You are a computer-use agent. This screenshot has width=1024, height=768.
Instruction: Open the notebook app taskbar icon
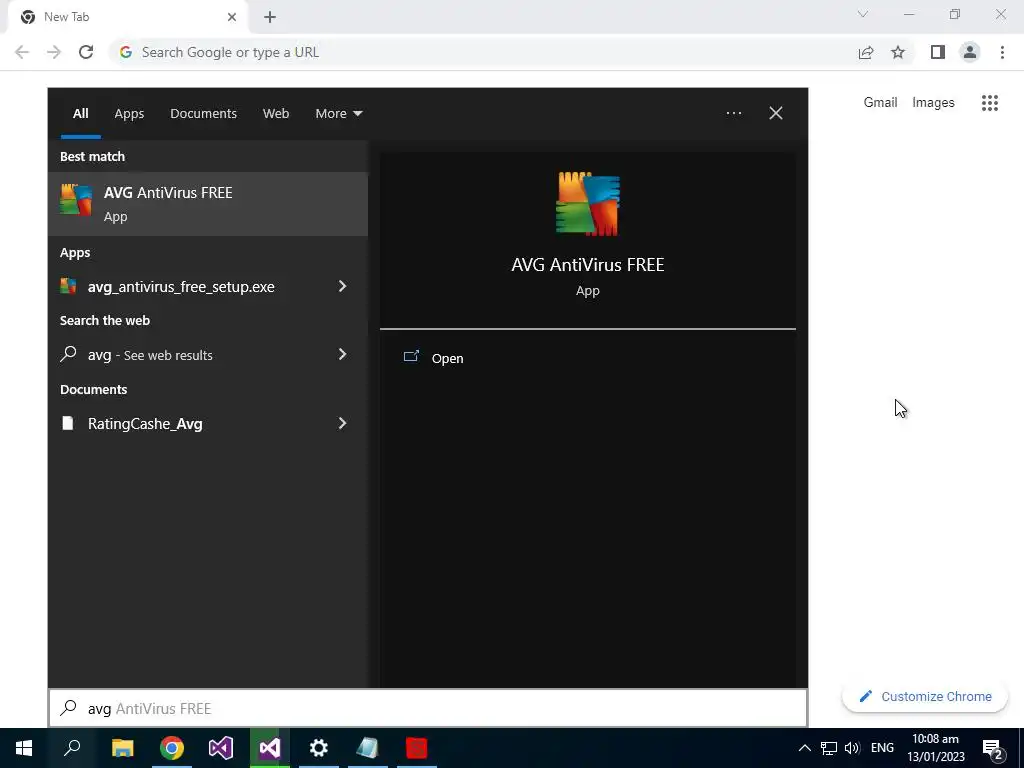click(368, 748)
